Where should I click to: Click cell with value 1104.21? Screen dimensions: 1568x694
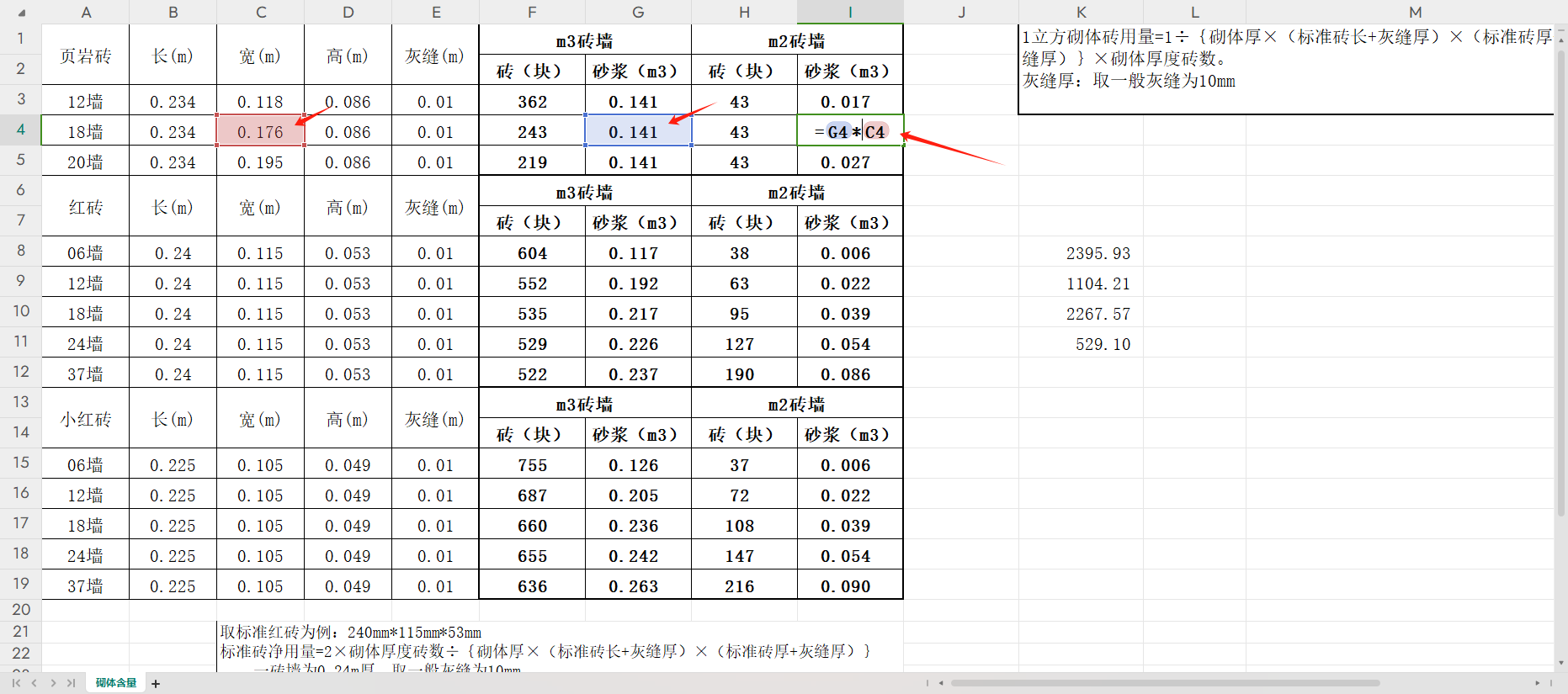1082,283
